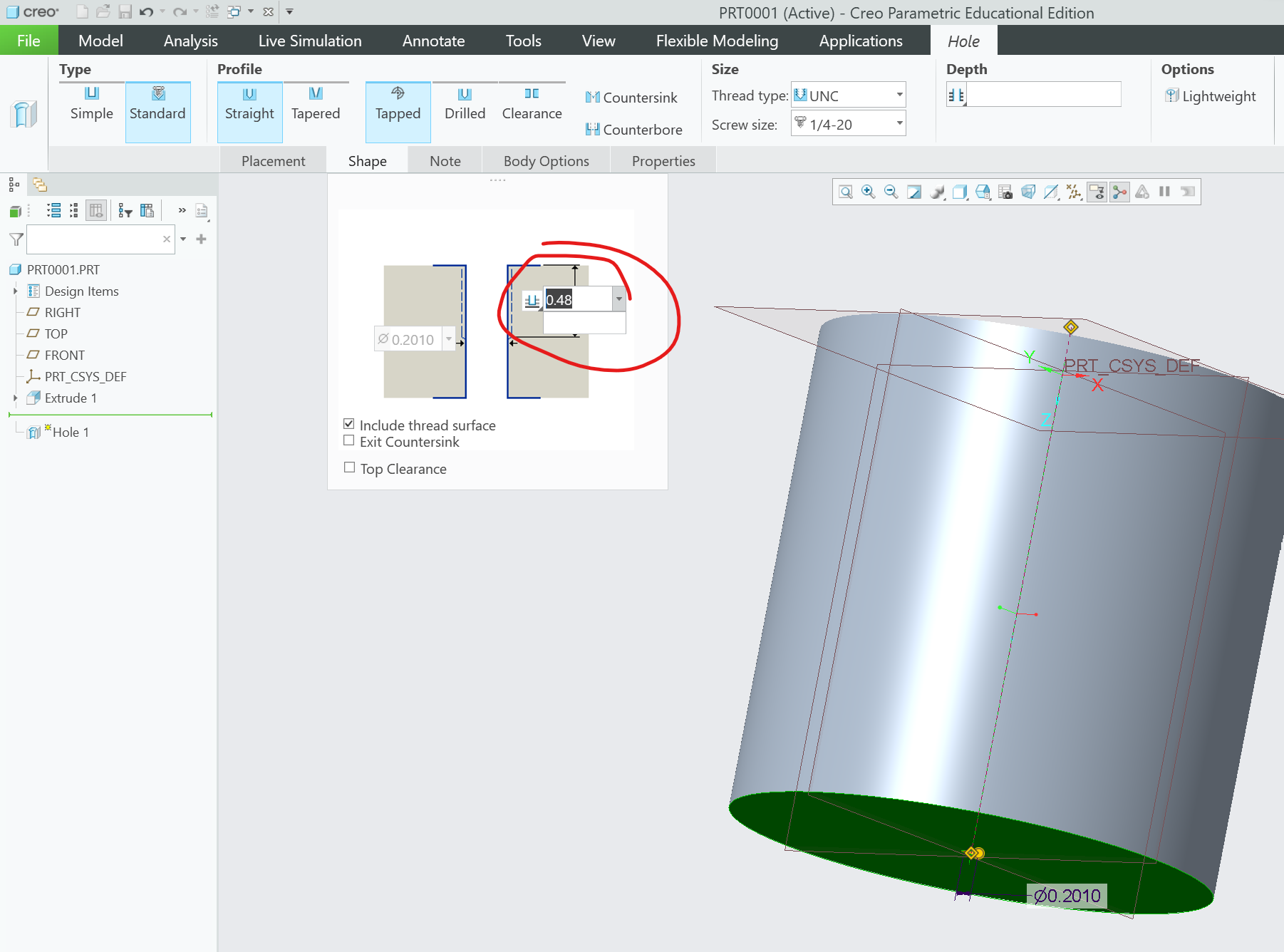Select the Refit zoom tool

[845, 192]
